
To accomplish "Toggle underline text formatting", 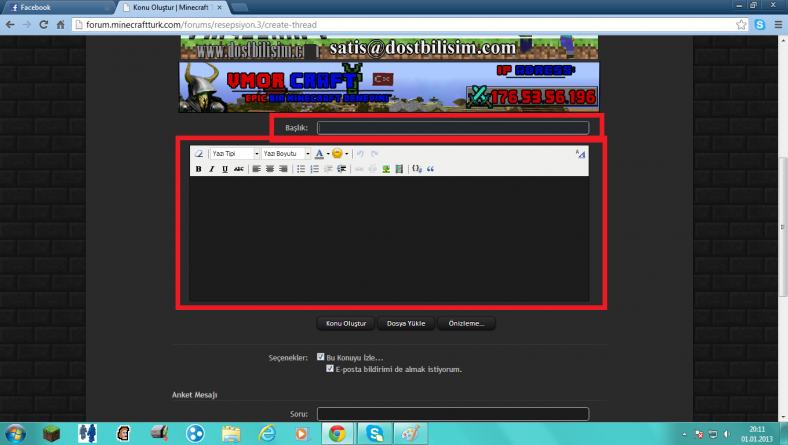I will (225, 169).
